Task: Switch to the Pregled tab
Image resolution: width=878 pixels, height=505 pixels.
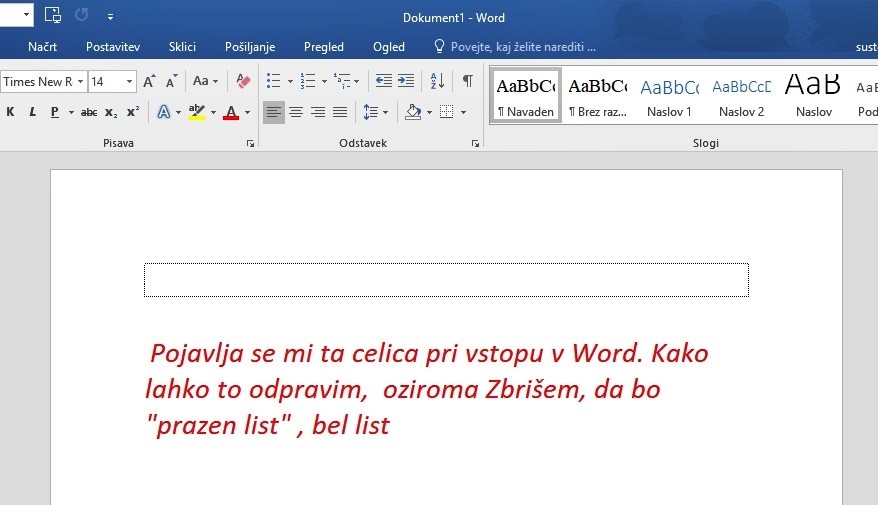Action: click(324, 47)
